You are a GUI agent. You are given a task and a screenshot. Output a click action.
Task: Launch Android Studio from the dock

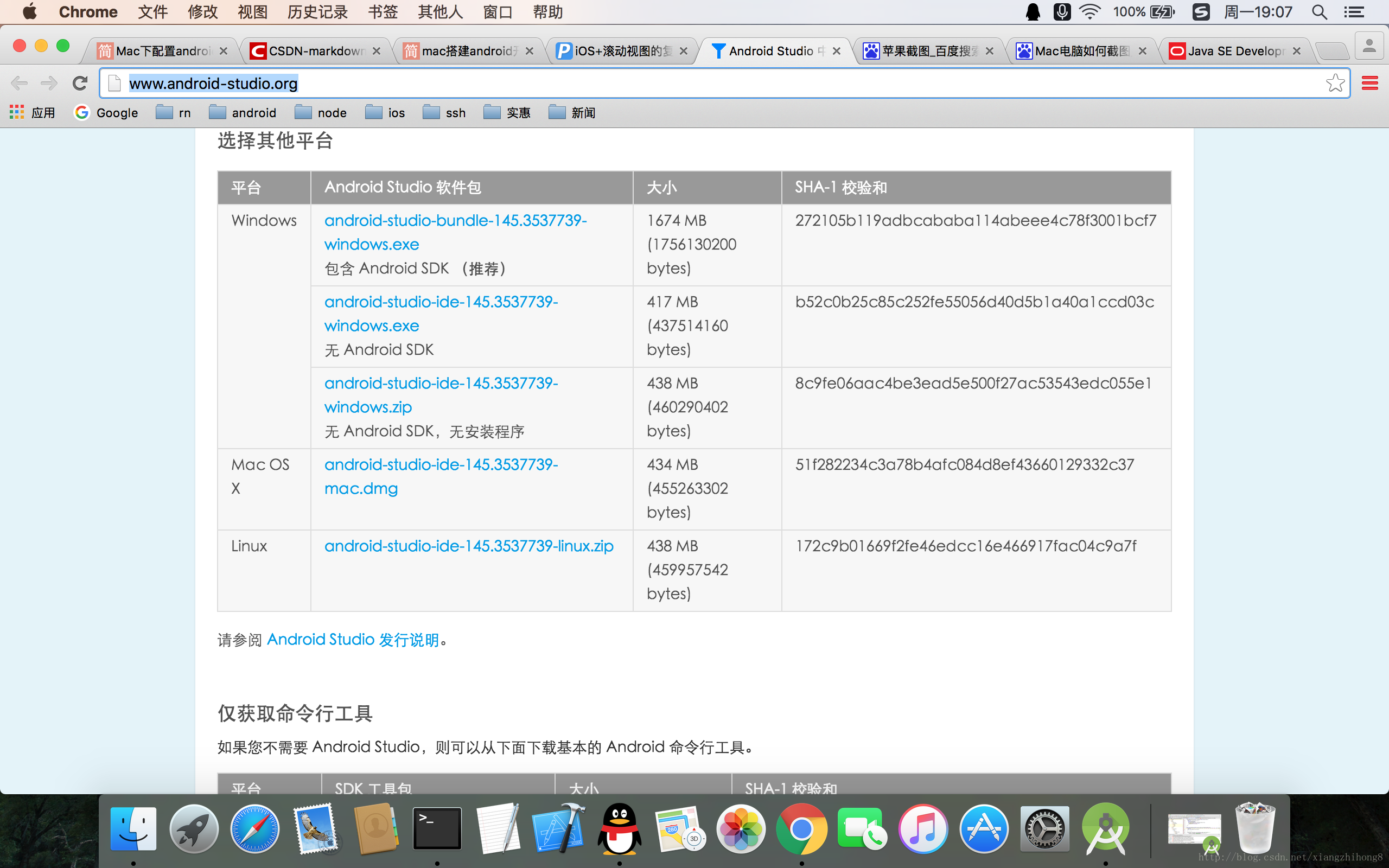click(x=1105, y=829)
